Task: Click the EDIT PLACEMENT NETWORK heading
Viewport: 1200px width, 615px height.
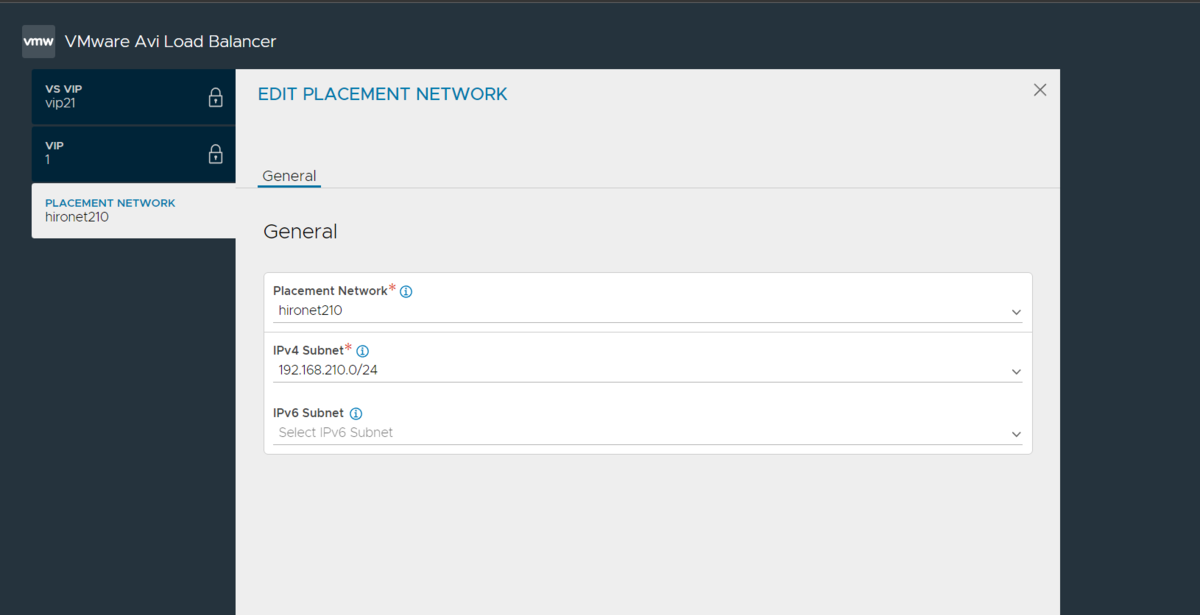Action: 383,94
